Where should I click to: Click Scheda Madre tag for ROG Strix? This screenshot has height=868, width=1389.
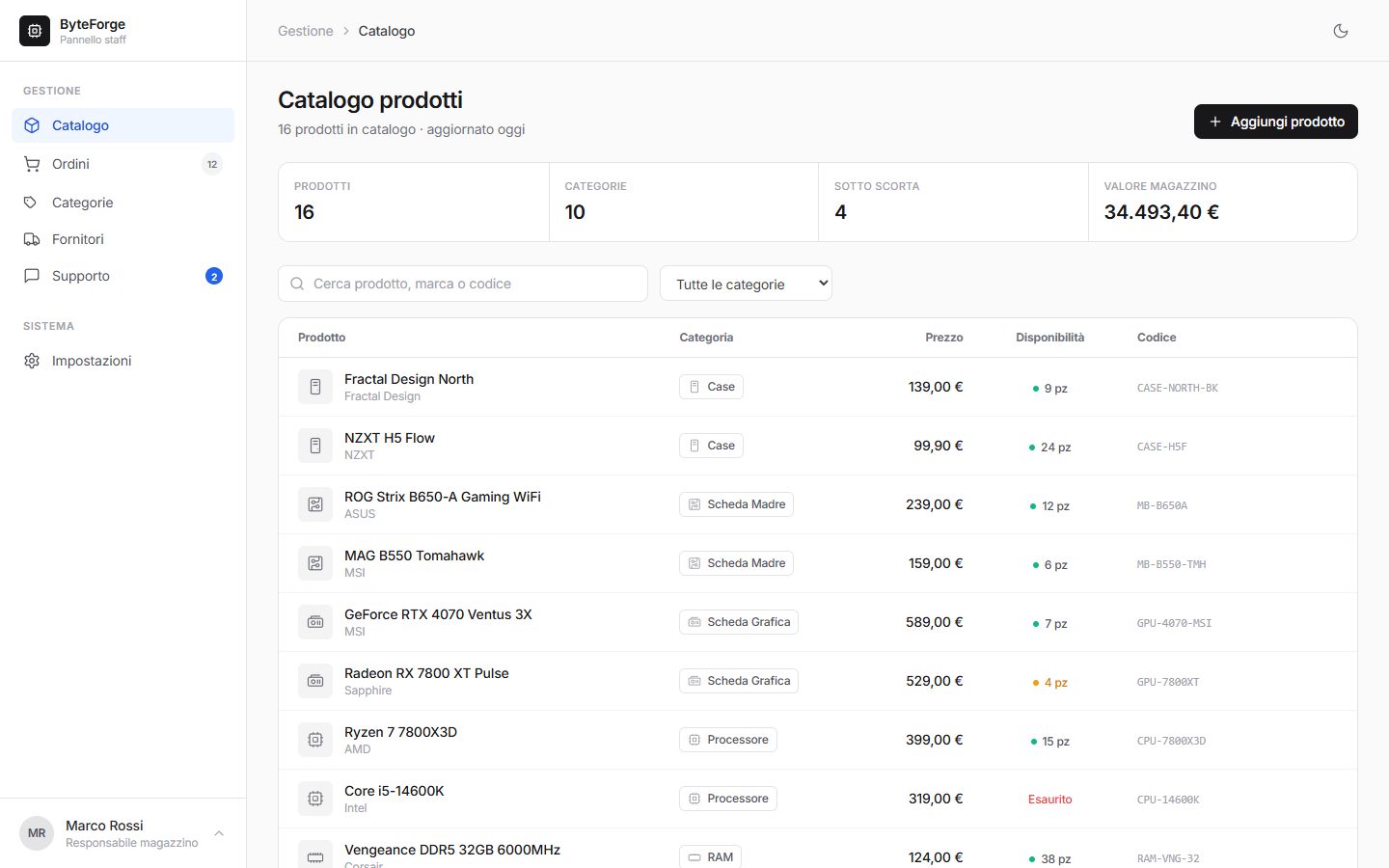point(736,504)
